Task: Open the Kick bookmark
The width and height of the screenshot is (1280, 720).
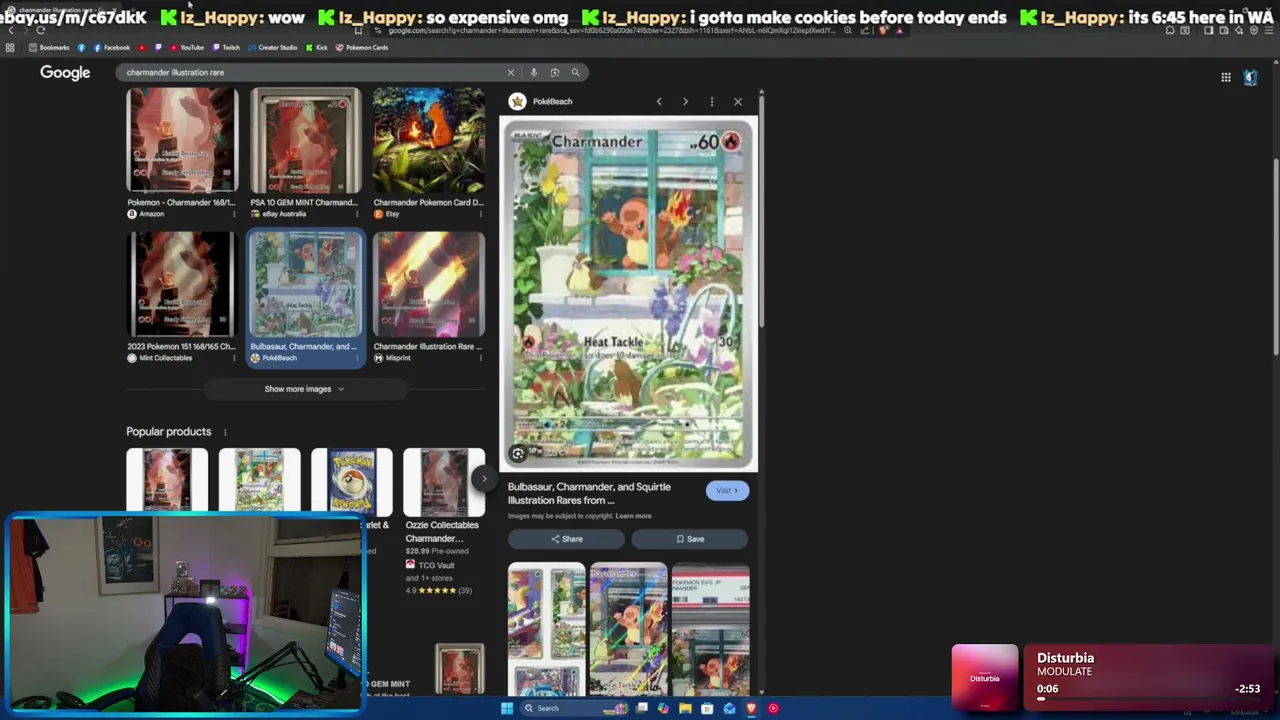Action: (x=317, y=47)
